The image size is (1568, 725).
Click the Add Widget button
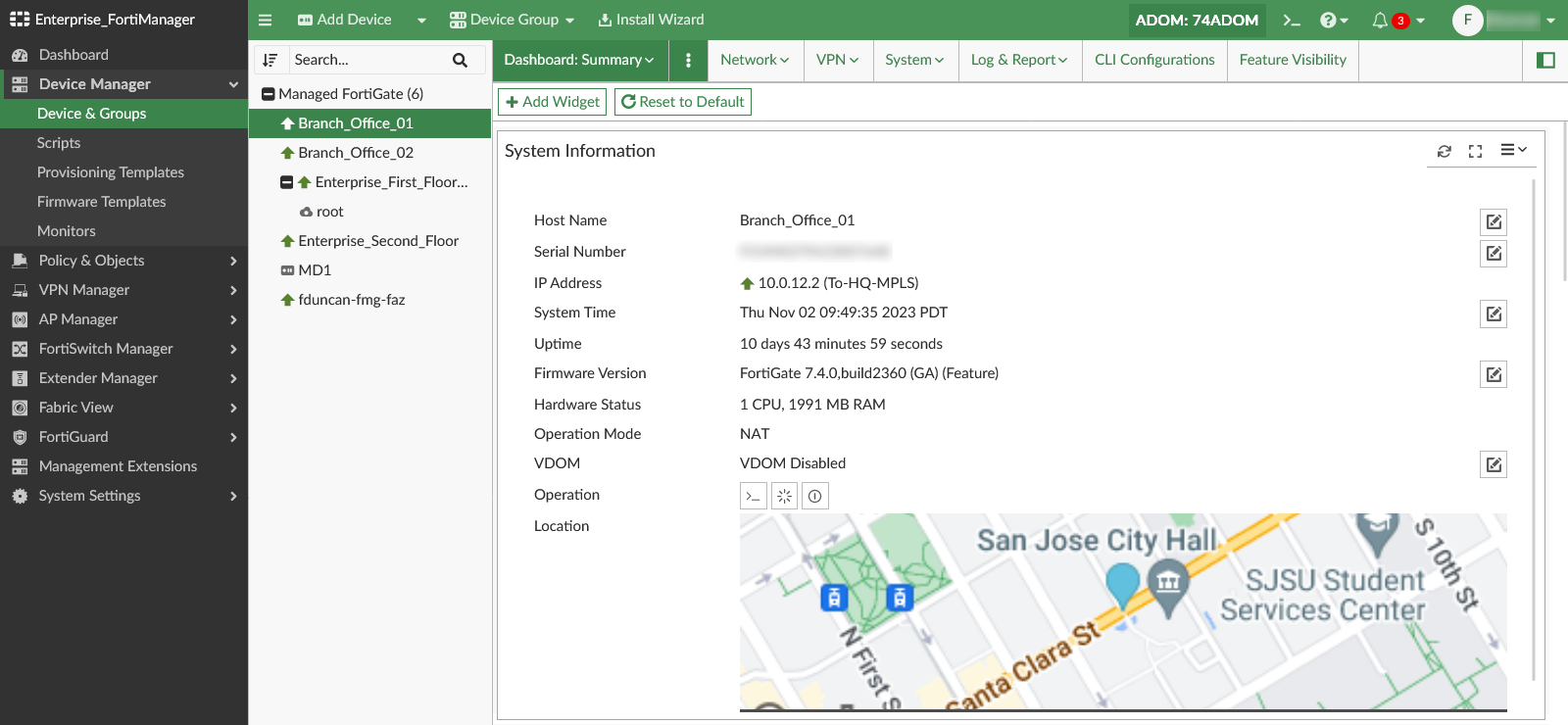click(552, 102)
